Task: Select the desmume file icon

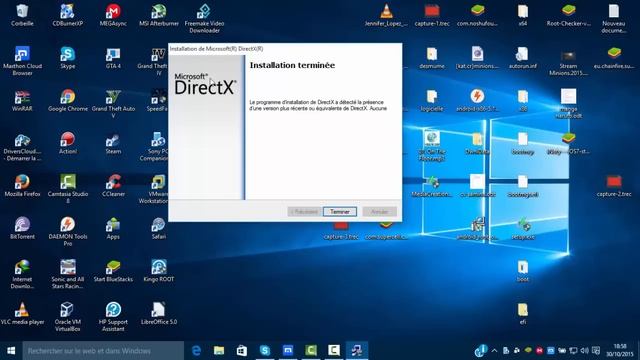Action: coord(432,58)
